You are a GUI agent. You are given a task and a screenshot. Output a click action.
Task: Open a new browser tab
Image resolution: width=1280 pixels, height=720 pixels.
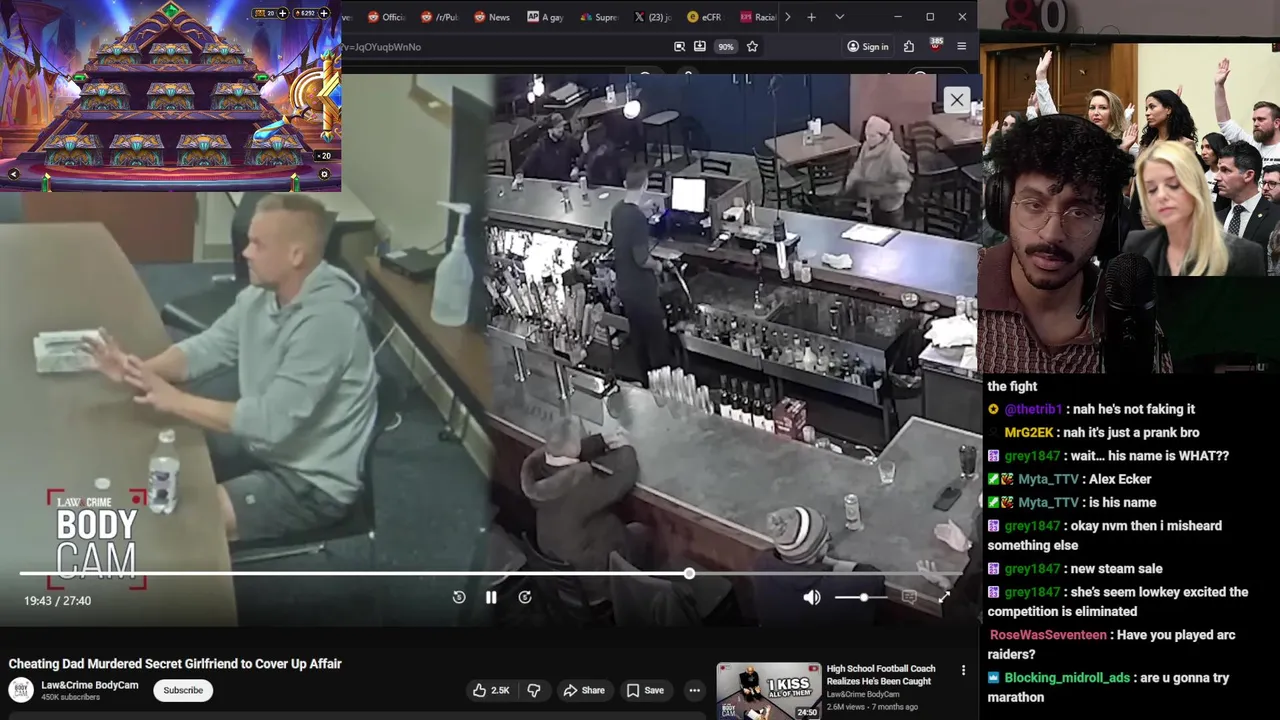(x=811, y=17)
